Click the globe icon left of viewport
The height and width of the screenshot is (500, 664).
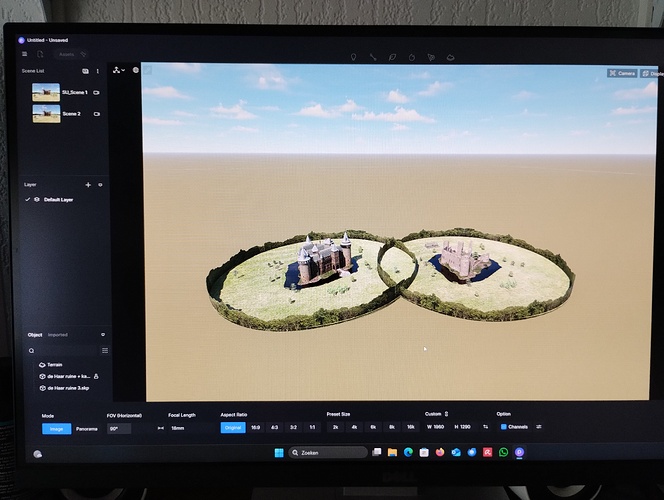136,70
